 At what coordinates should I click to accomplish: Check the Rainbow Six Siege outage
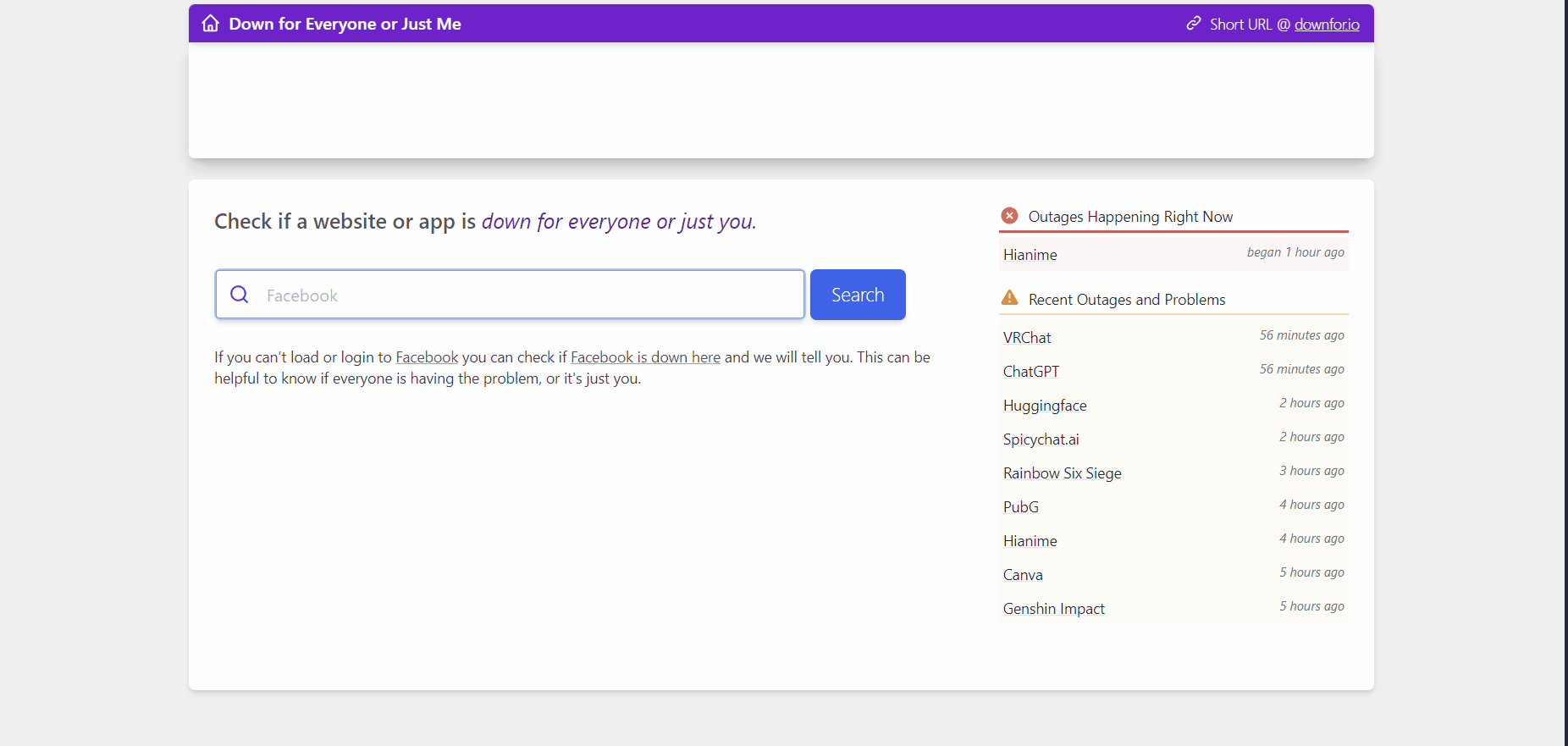[1062, 473]
